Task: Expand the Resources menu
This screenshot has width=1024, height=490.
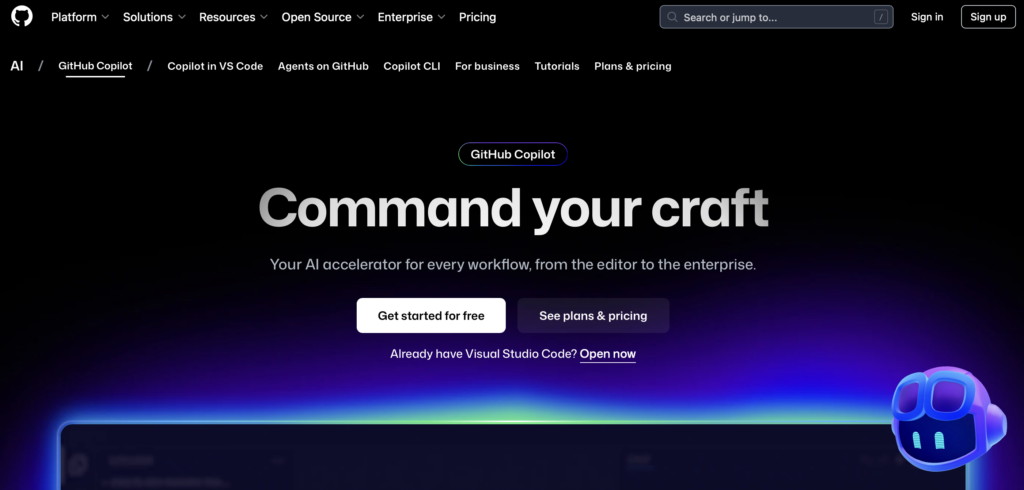Action: (233, 17)
